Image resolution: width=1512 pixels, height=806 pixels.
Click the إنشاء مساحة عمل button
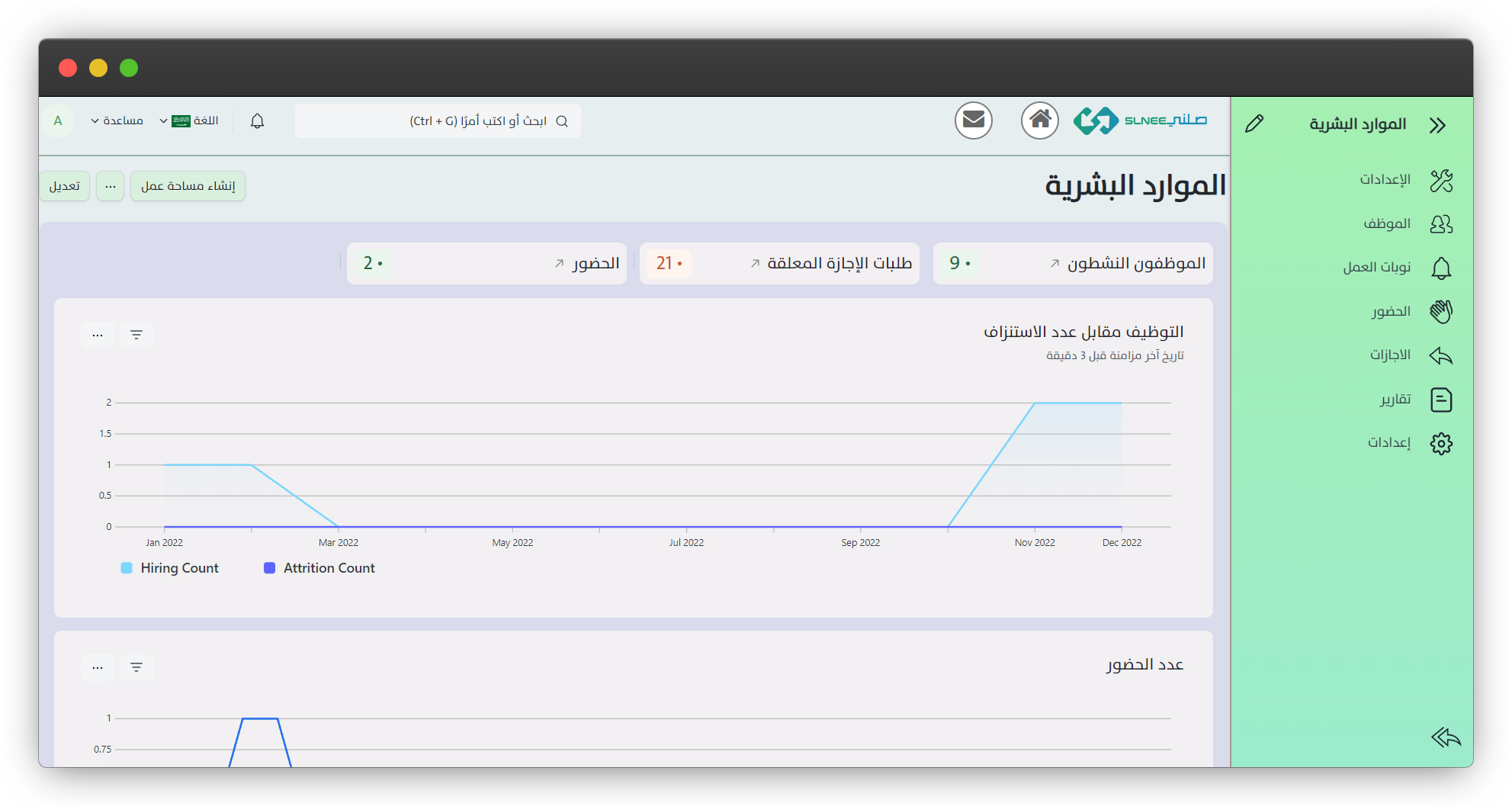click(188, 186)
